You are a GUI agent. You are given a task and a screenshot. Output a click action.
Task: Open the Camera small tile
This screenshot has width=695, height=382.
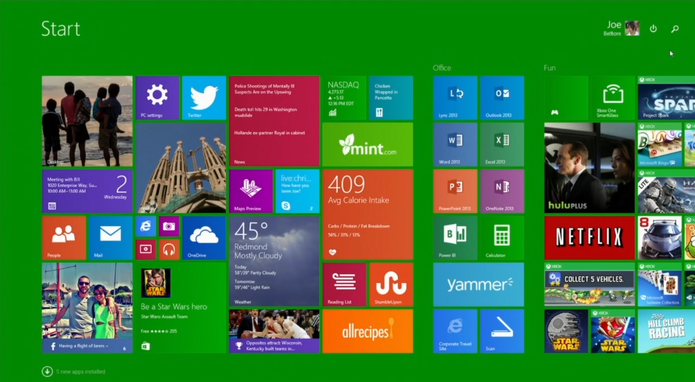click(169, 226)
